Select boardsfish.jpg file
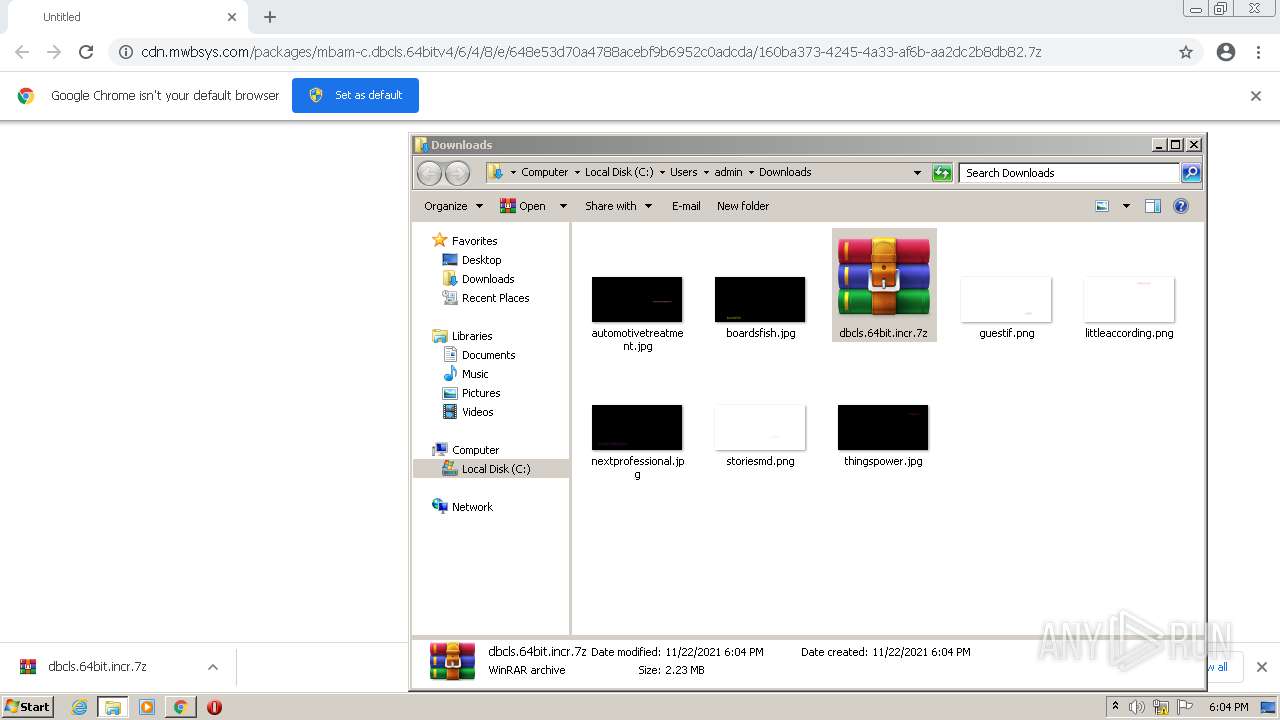The height and width of the screenshot is (720, 1280). coord(760,307)
